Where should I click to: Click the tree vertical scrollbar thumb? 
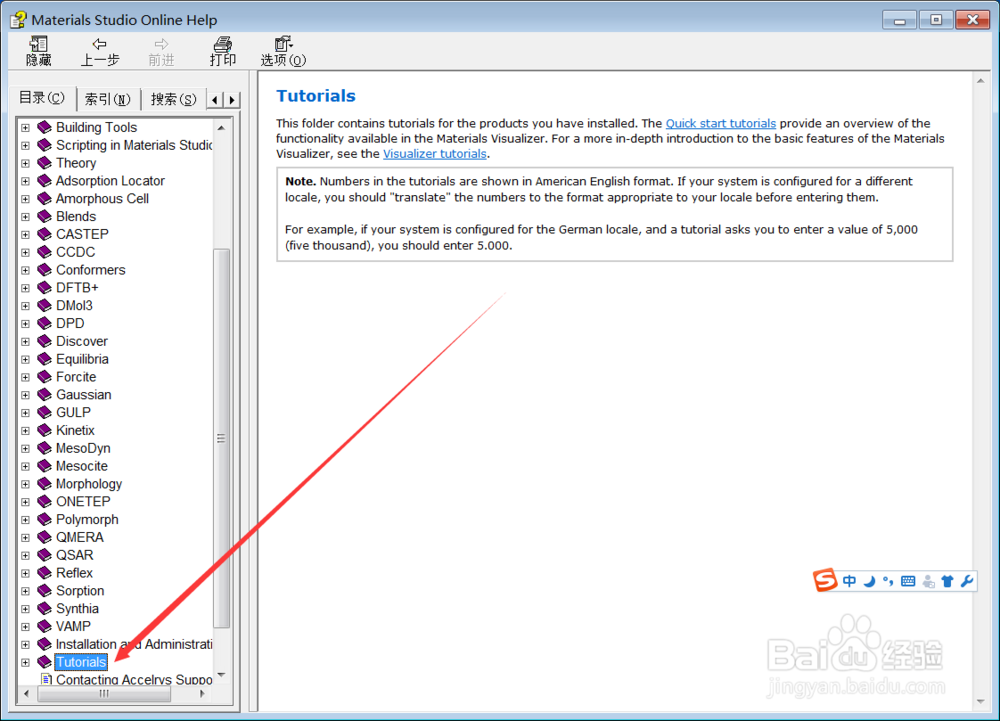click(221, 439)
